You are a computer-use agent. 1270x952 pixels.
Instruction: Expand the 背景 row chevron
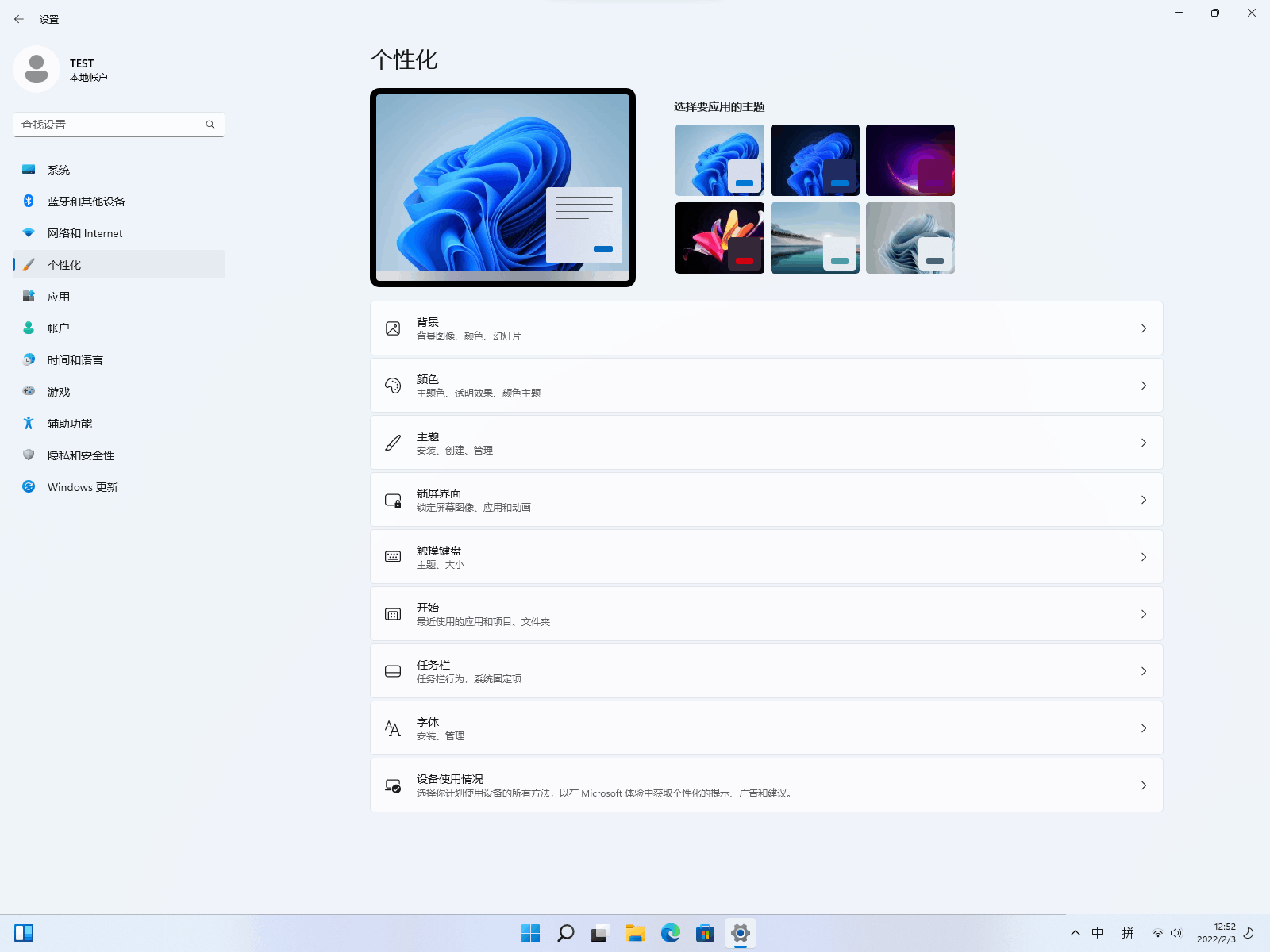1144,328
